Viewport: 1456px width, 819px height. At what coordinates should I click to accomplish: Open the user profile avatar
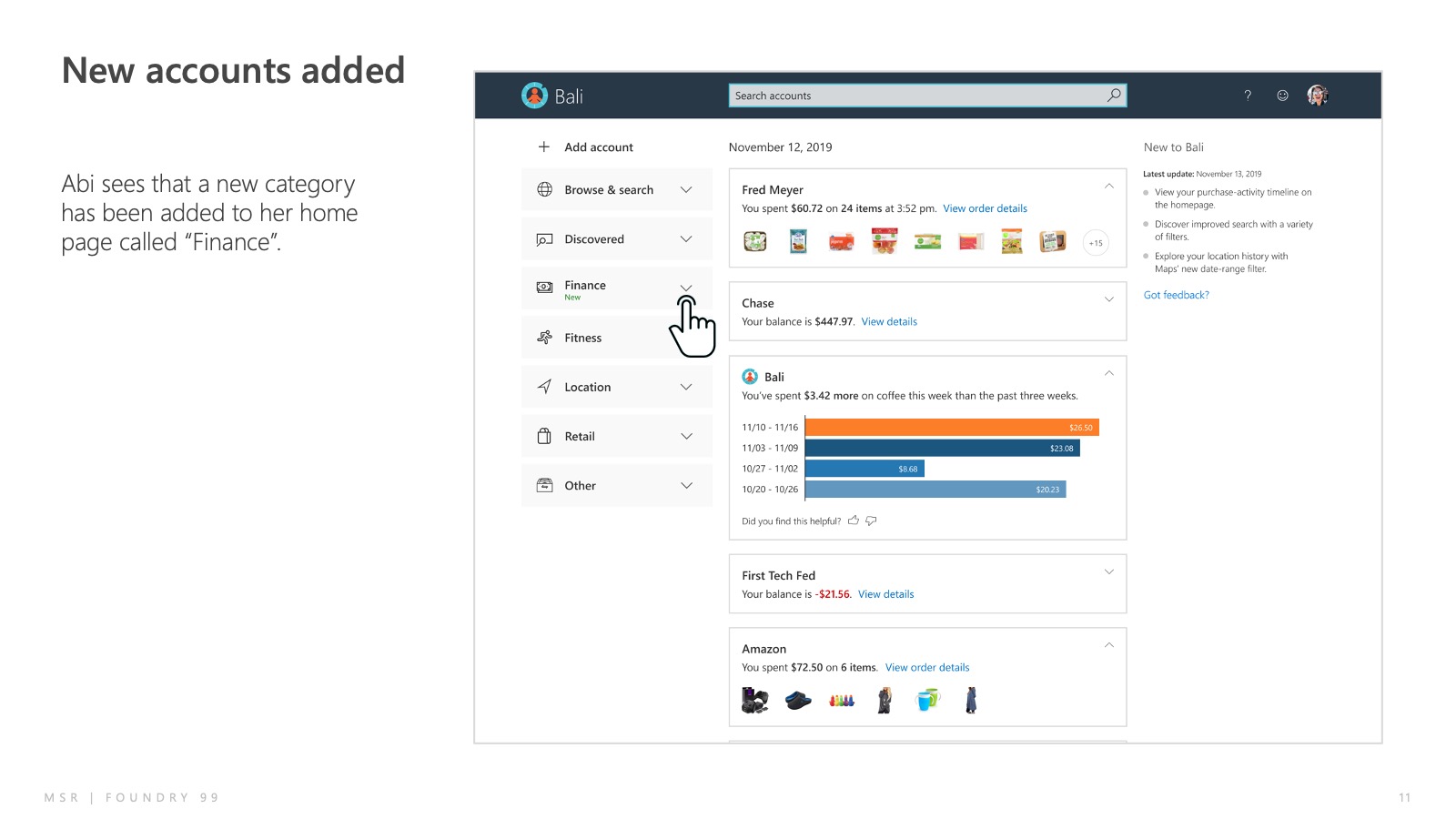[x=1317, y=96]
